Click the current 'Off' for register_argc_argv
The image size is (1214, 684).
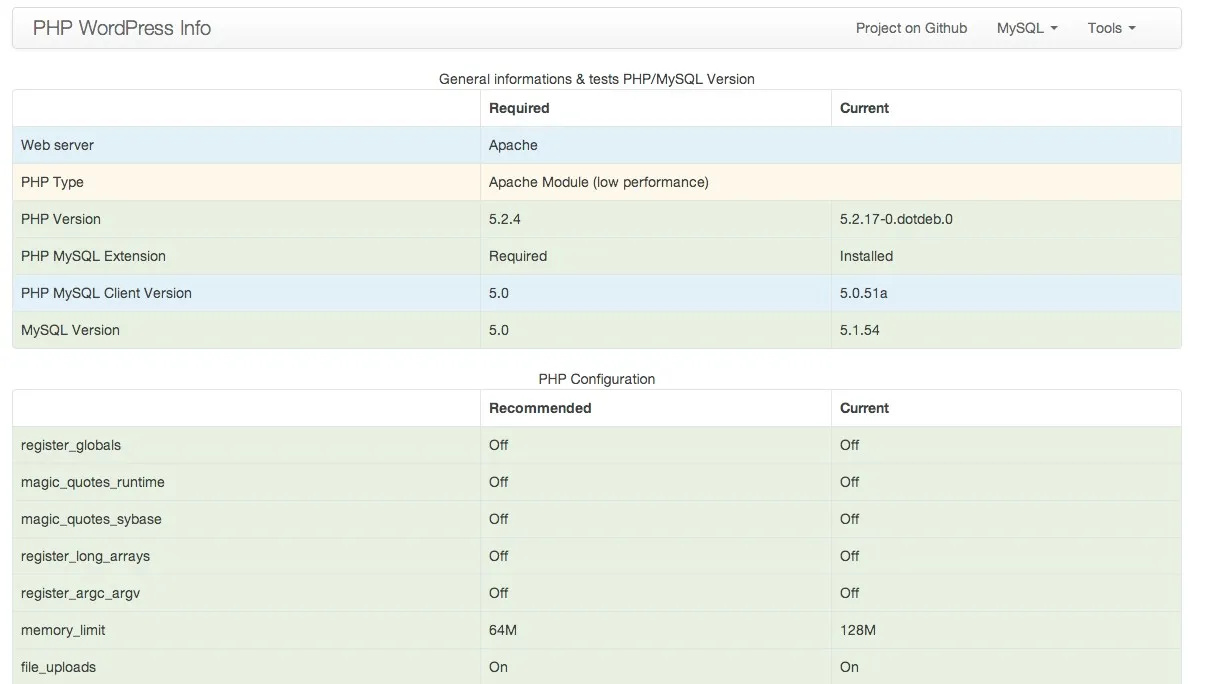click(x=850, y=593)
